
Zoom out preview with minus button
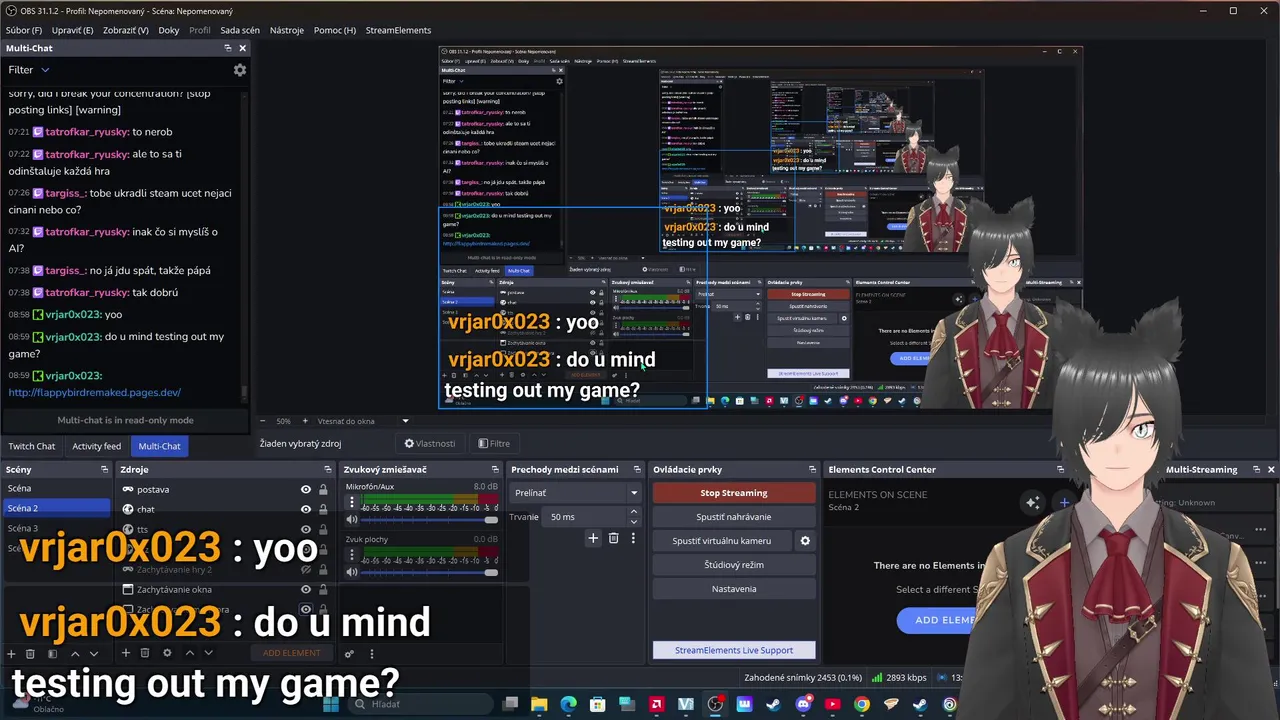pyautogui.click(x=263, y=421)
